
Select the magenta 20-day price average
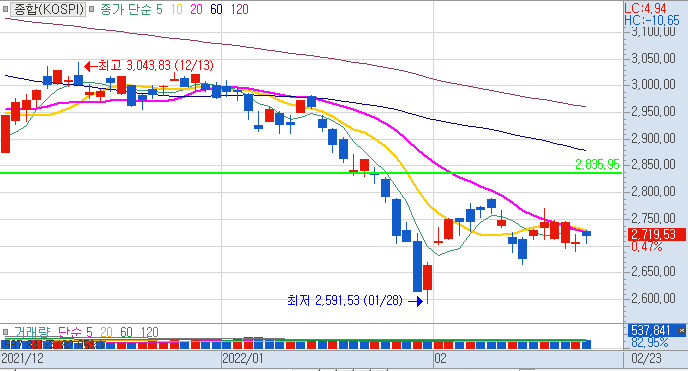pyautogui.click(x=196, y=9)
